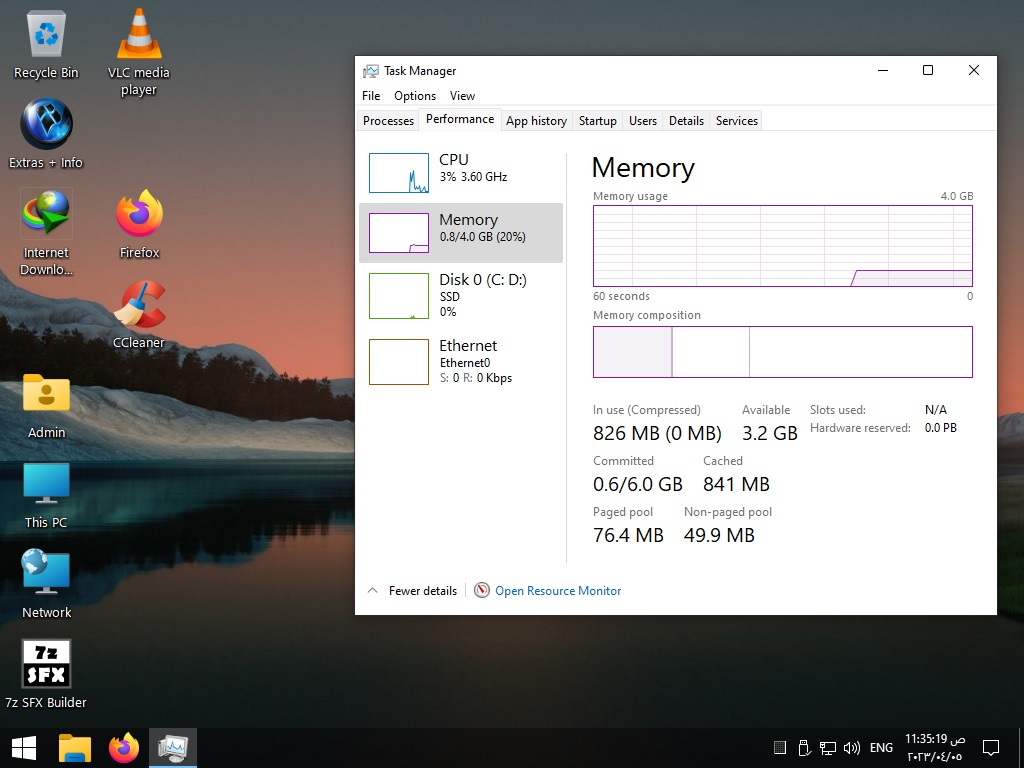
Task: Launch File Explorer from the taskbar
Action: point(75,748)
